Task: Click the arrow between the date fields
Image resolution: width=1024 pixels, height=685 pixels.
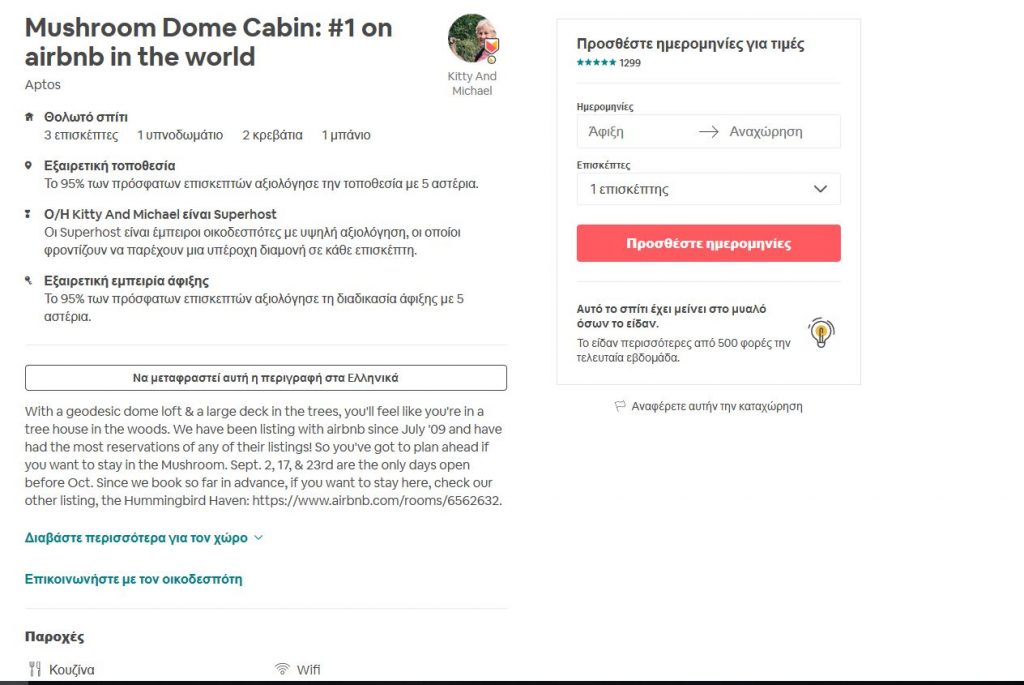Action: coord(708,132)
